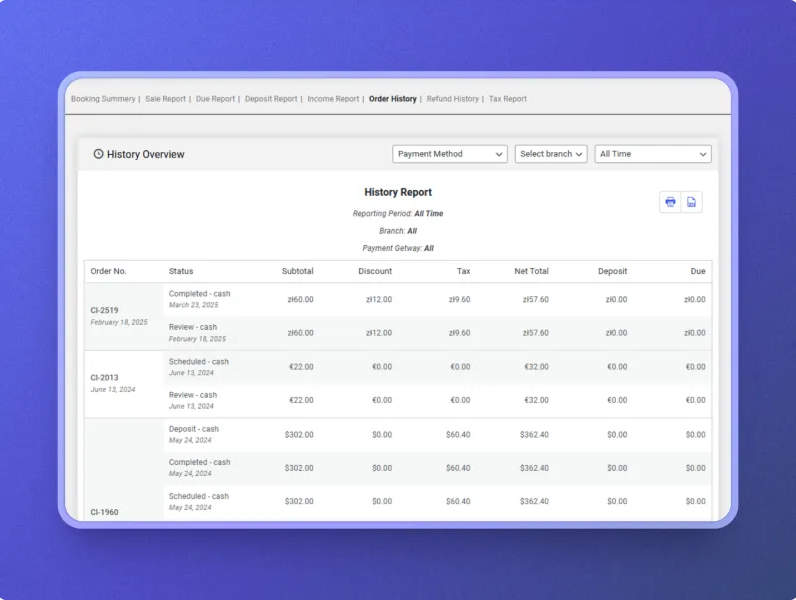Click the Status column header
This screenshot has height=600, width=796.
181,271
